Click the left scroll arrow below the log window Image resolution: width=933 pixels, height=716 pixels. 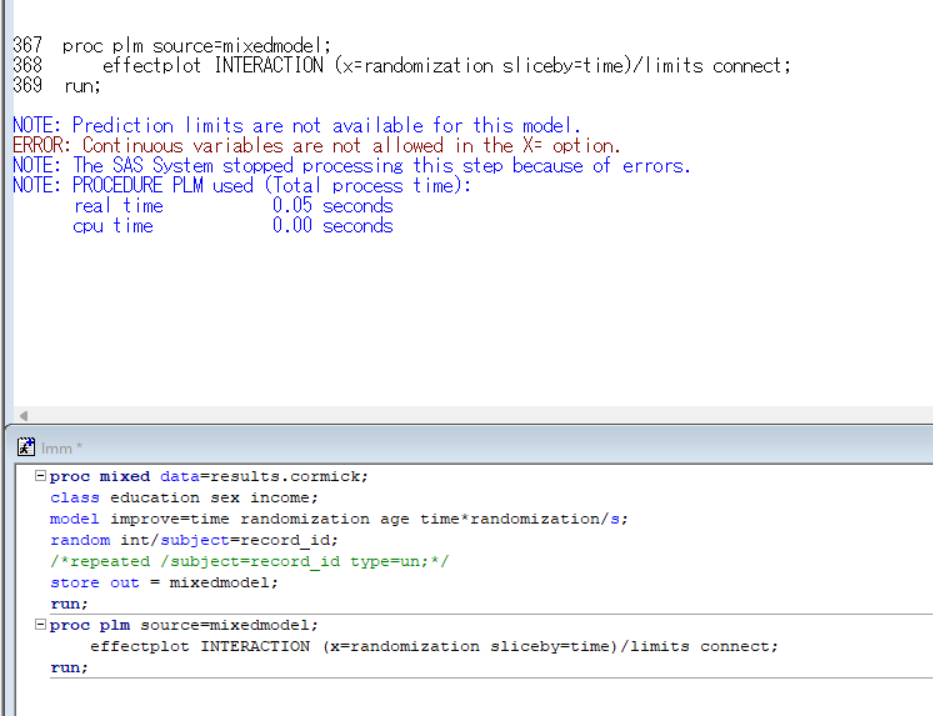(x=22, y=416)
